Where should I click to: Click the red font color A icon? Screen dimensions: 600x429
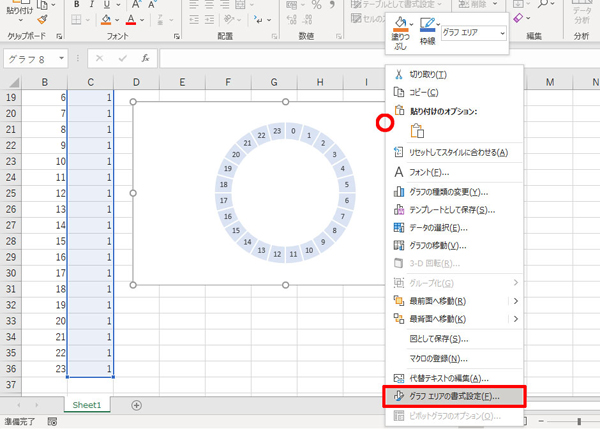131,20
